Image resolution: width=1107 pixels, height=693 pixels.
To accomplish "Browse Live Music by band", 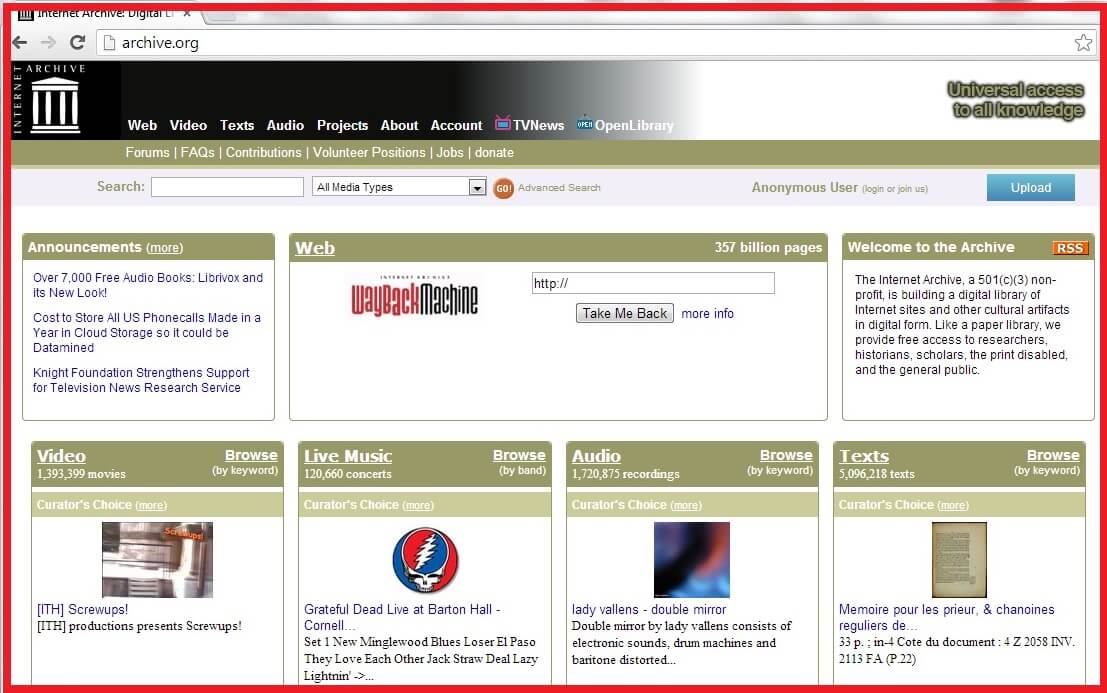I will 519,456.
